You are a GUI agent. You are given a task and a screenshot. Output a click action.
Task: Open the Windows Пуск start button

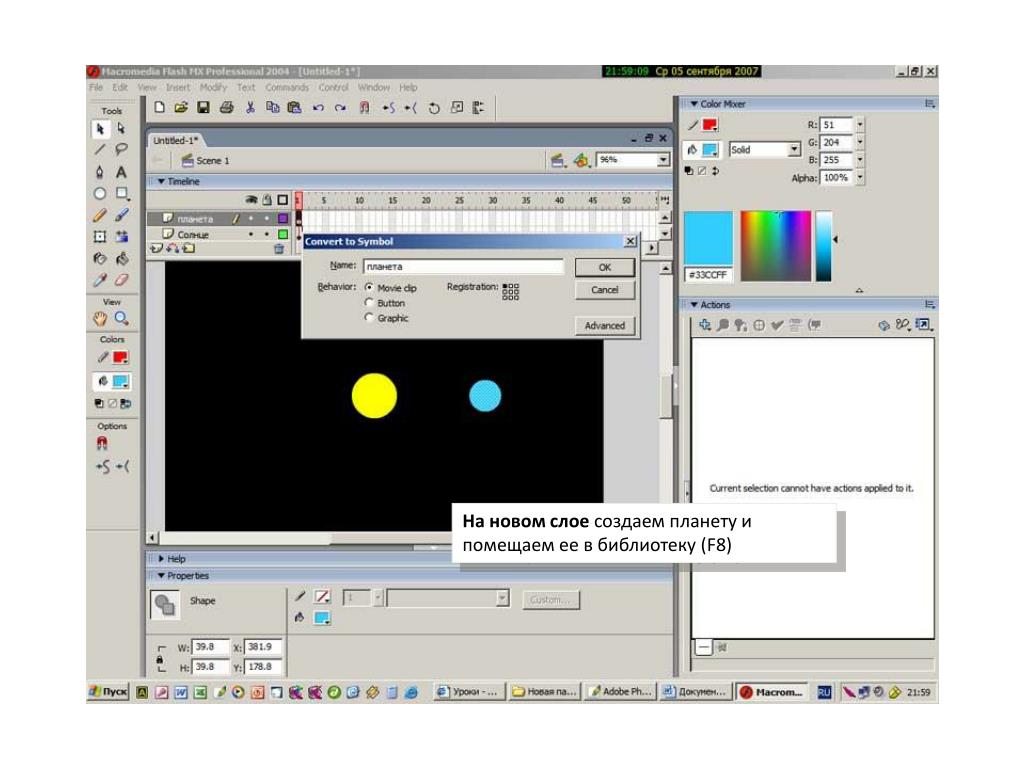tap(108, 692)
